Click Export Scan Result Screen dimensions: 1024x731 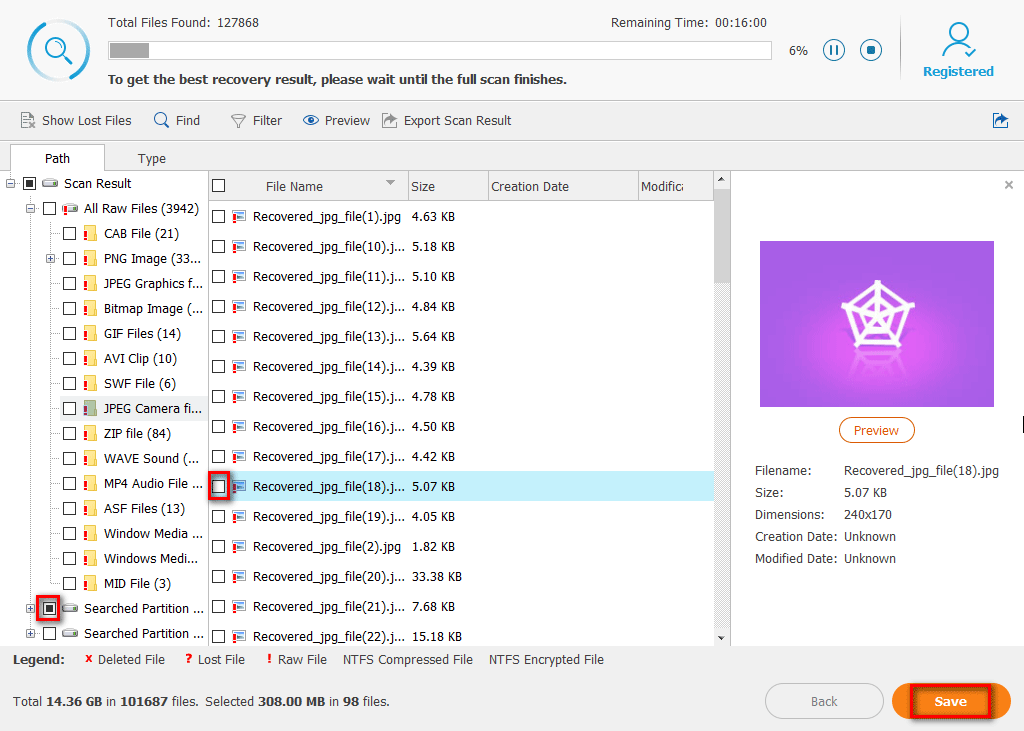tap(447, 120)
